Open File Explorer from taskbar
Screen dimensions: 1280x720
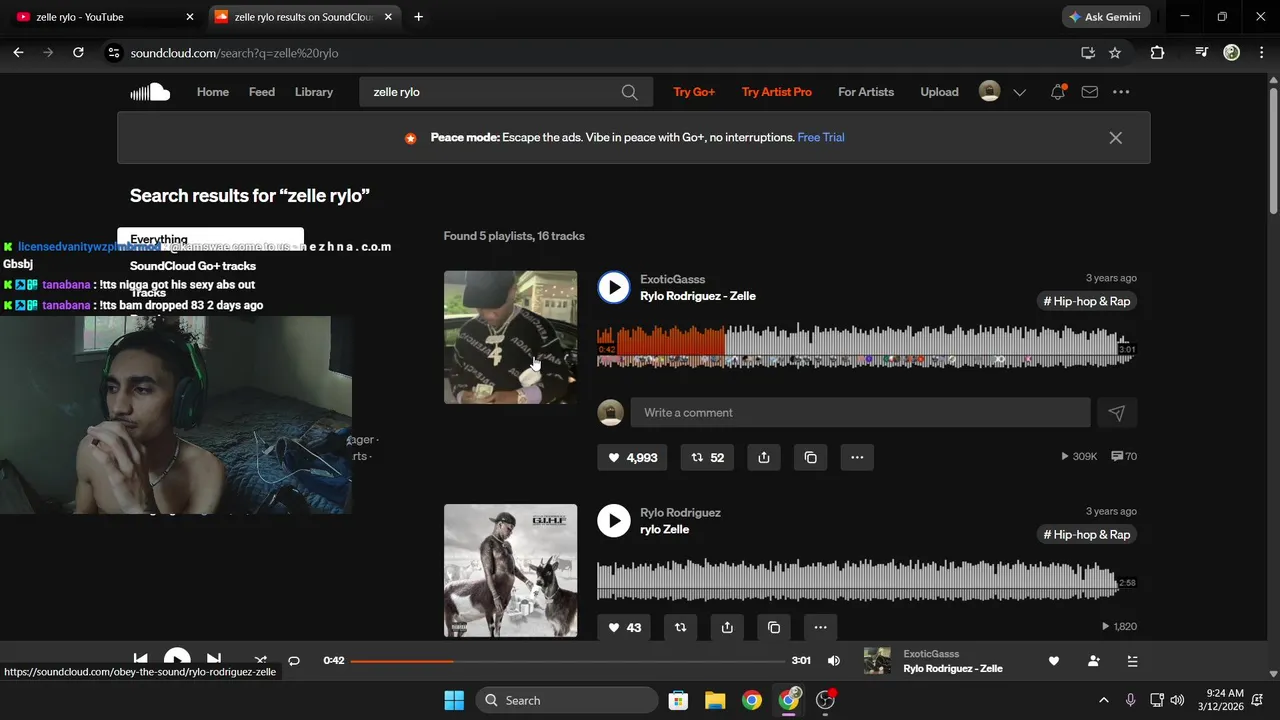click(714, 700)
